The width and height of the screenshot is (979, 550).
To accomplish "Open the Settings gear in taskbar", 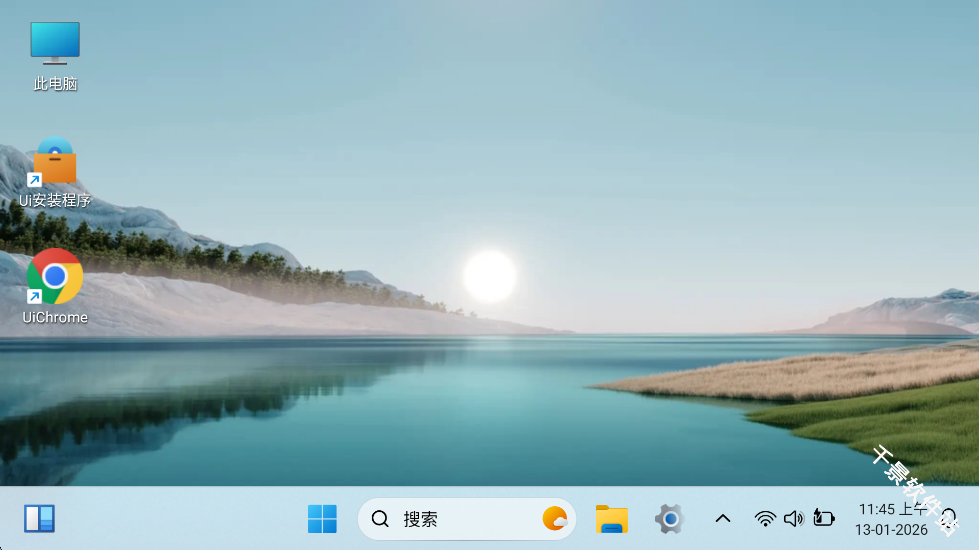I will click(x=669, y=519).
